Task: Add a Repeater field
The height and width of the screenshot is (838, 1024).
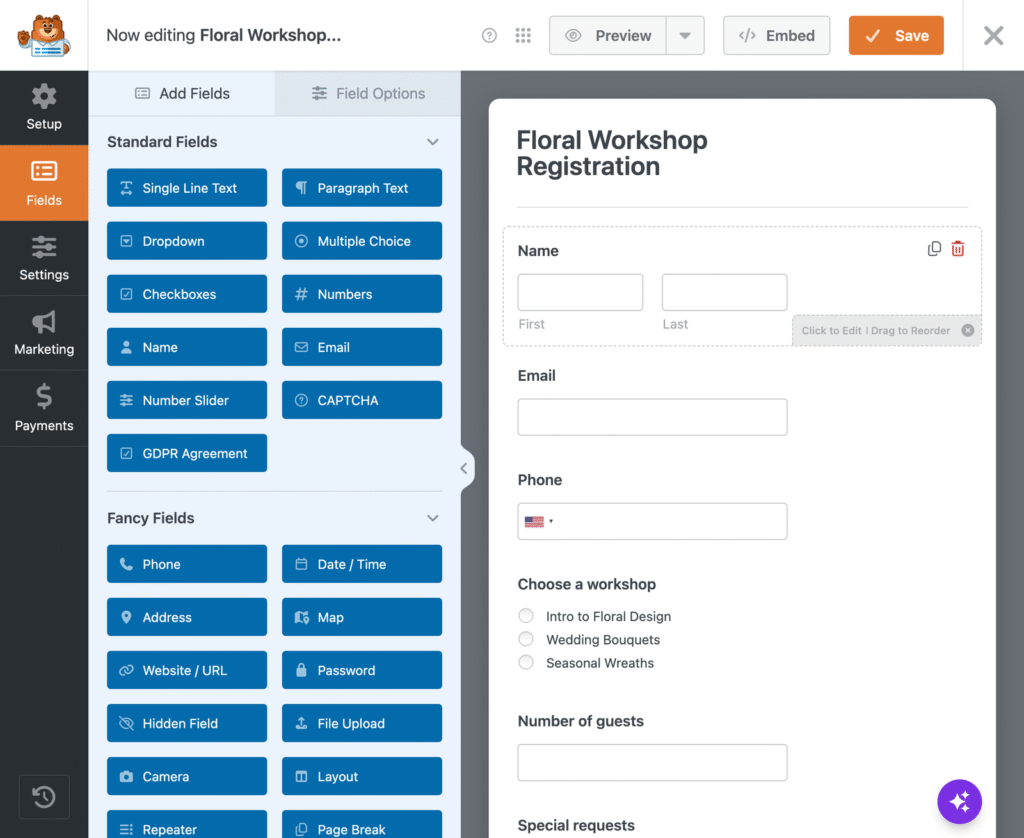Action: pyautogui.click(x=187, y=826)
